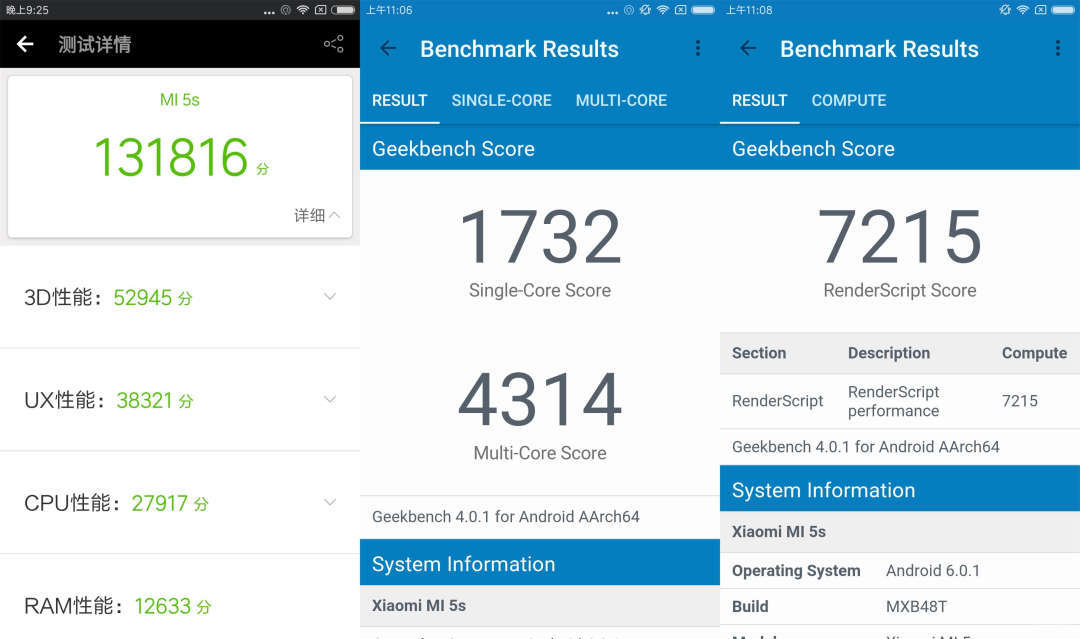This screenshot has height=639, width=1080.
Task: Go back from Geekbench RenderScript results screen
Action: (747, 48)
